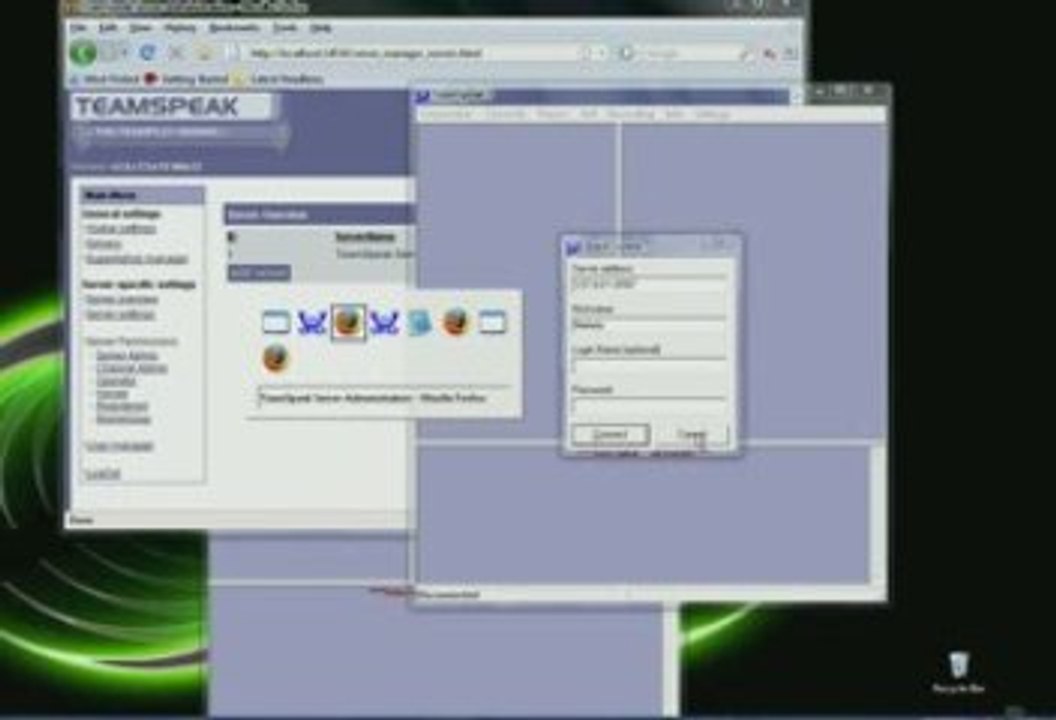Open the Firefox Bookmarks menu

(x=234, y=28)
